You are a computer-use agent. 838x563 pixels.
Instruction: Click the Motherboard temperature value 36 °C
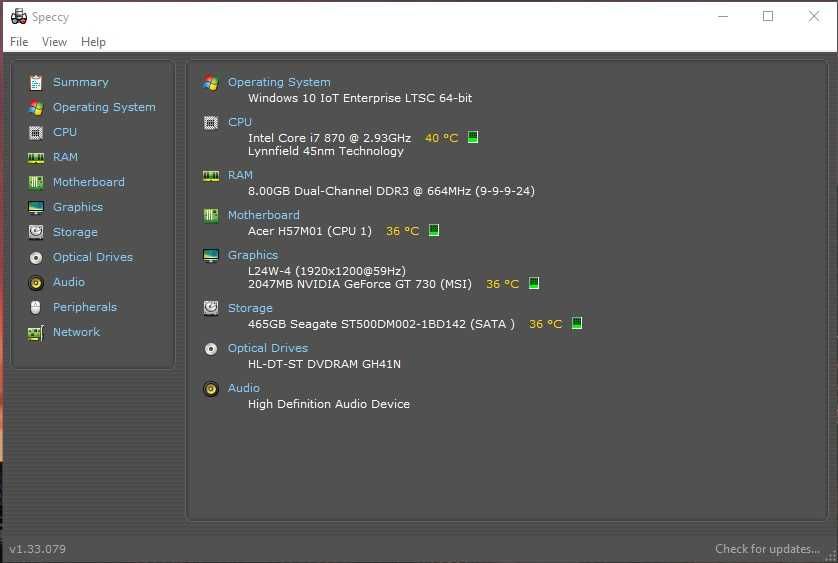(402, 231)
